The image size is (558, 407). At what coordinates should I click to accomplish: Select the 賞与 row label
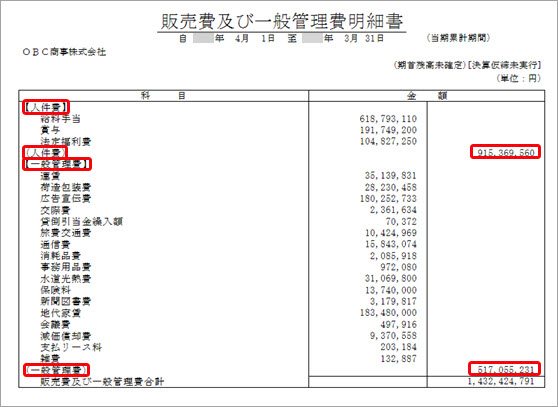(50, 130)
